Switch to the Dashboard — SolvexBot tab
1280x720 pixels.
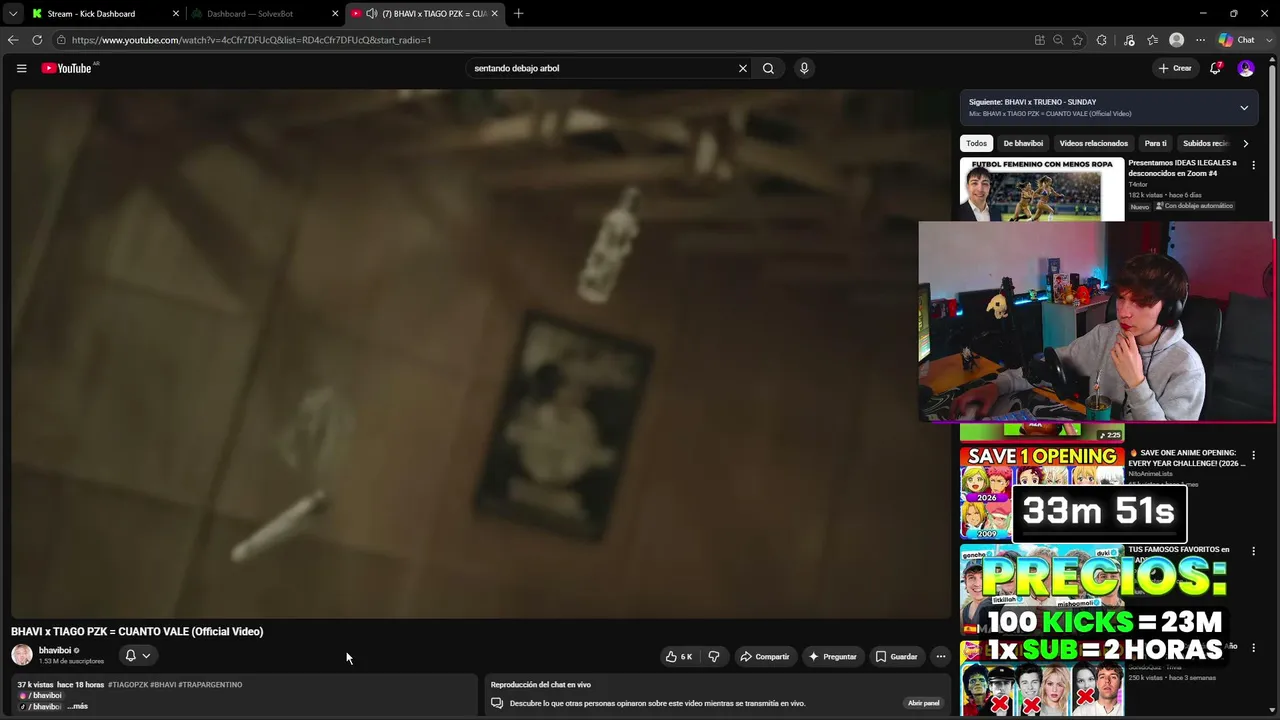click(266, 14)
